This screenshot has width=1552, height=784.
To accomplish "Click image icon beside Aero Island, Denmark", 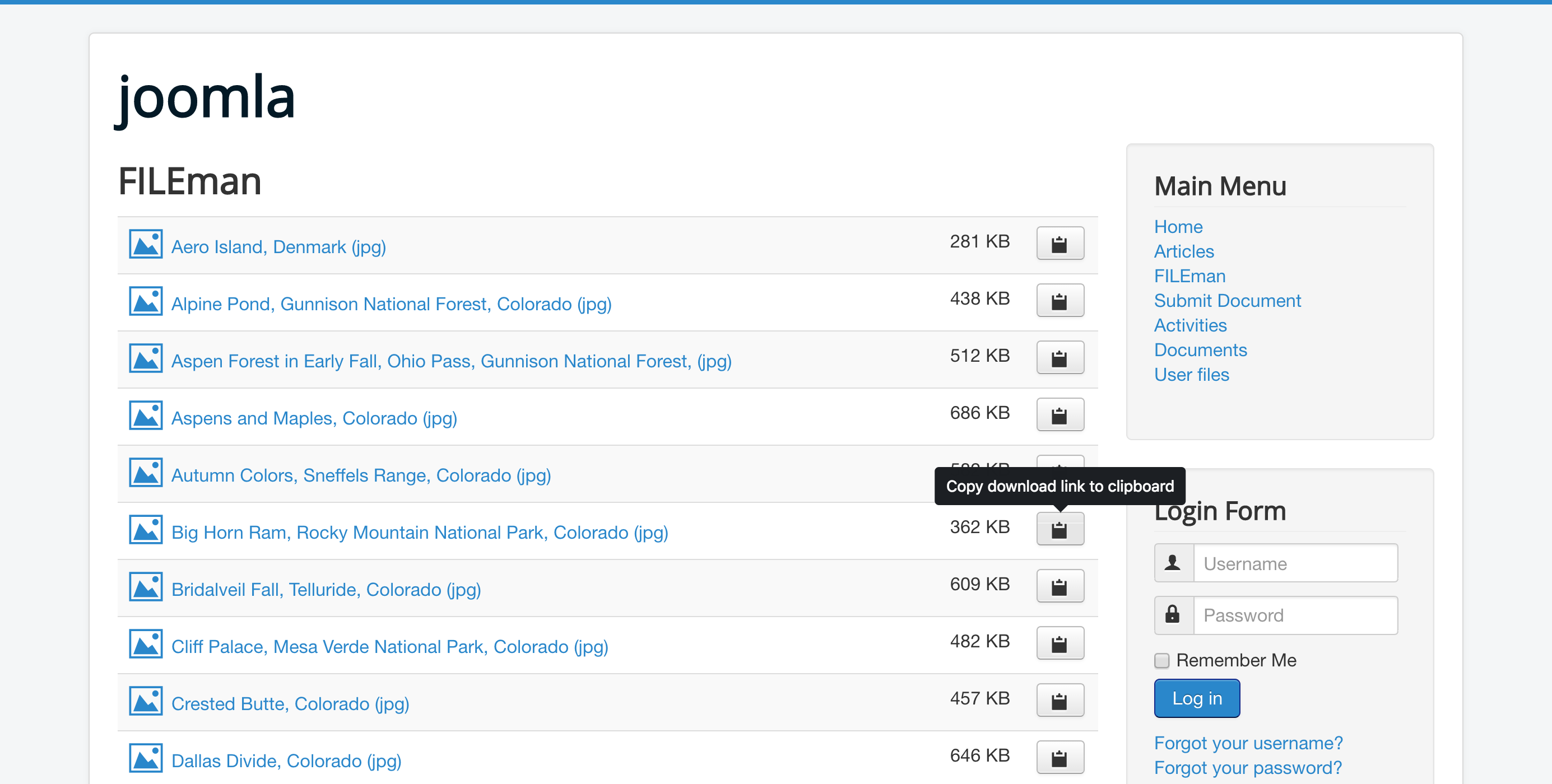I will [146, 244].
